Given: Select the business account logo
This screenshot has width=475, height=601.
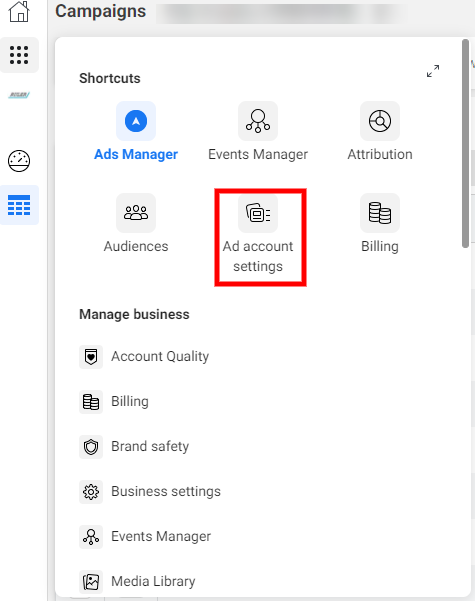Looking at the screenshot, I should click(19, 95).
